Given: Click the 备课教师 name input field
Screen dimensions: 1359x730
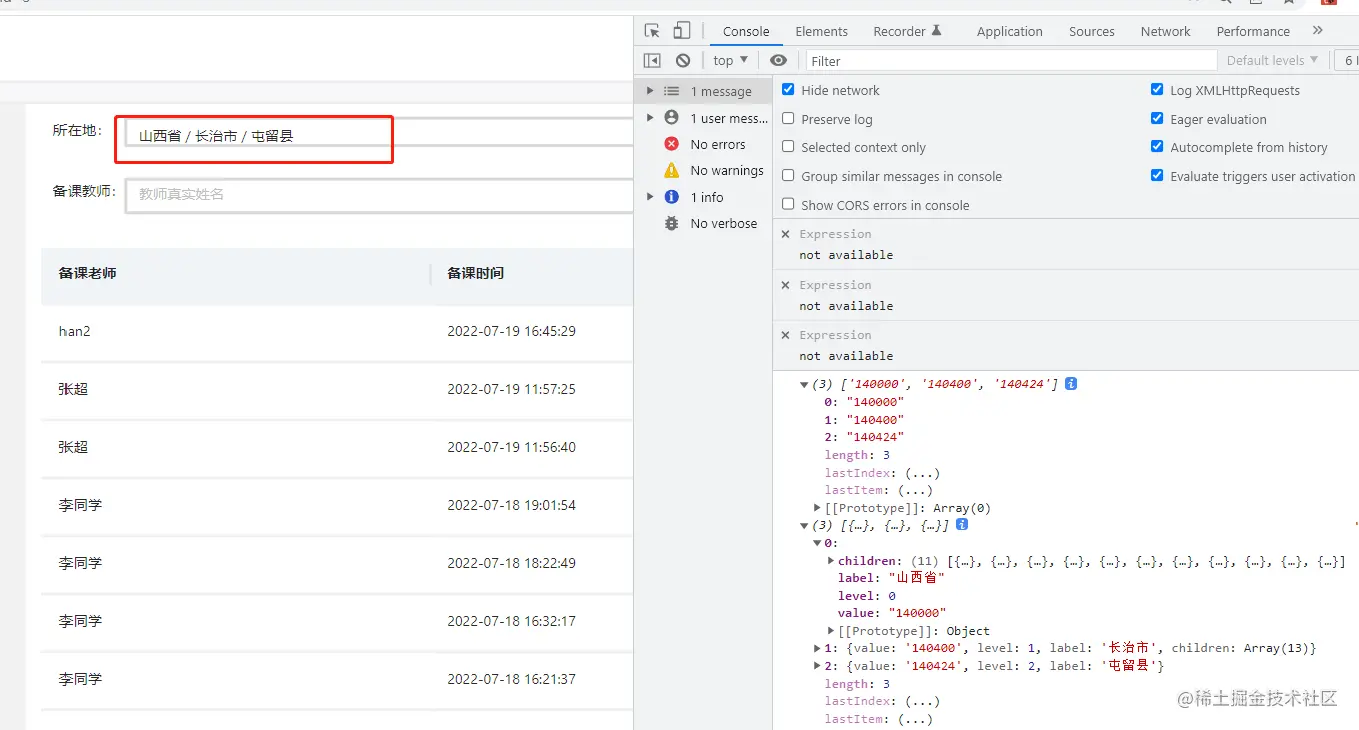Looking at the screenshot, I should (x=379, y=194).
